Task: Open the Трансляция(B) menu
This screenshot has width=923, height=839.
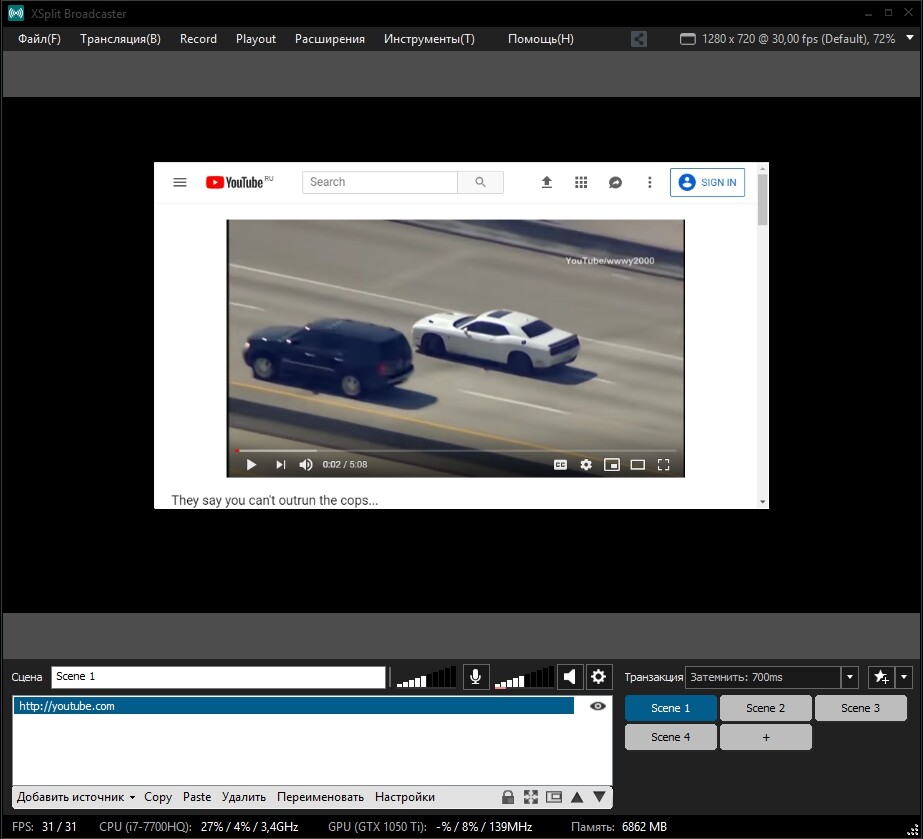Action: 120,39
